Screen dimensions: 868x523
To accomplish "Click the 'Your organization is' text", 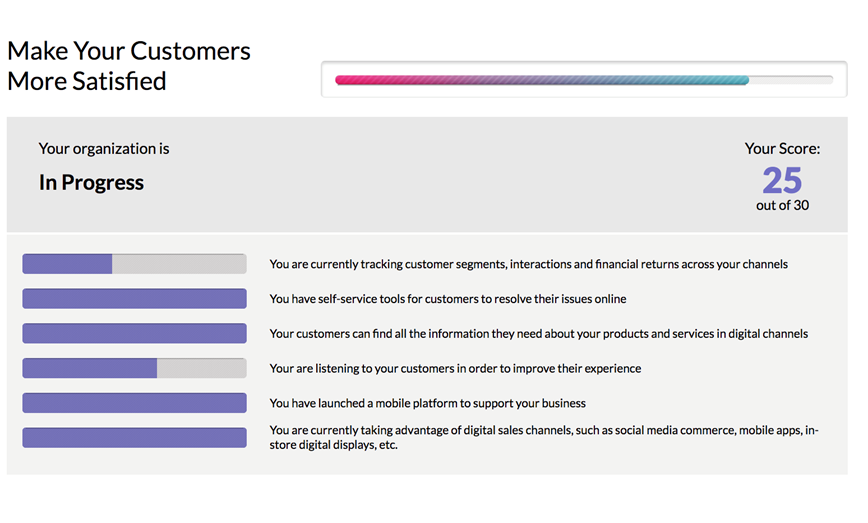I will (x=104, y=148).
